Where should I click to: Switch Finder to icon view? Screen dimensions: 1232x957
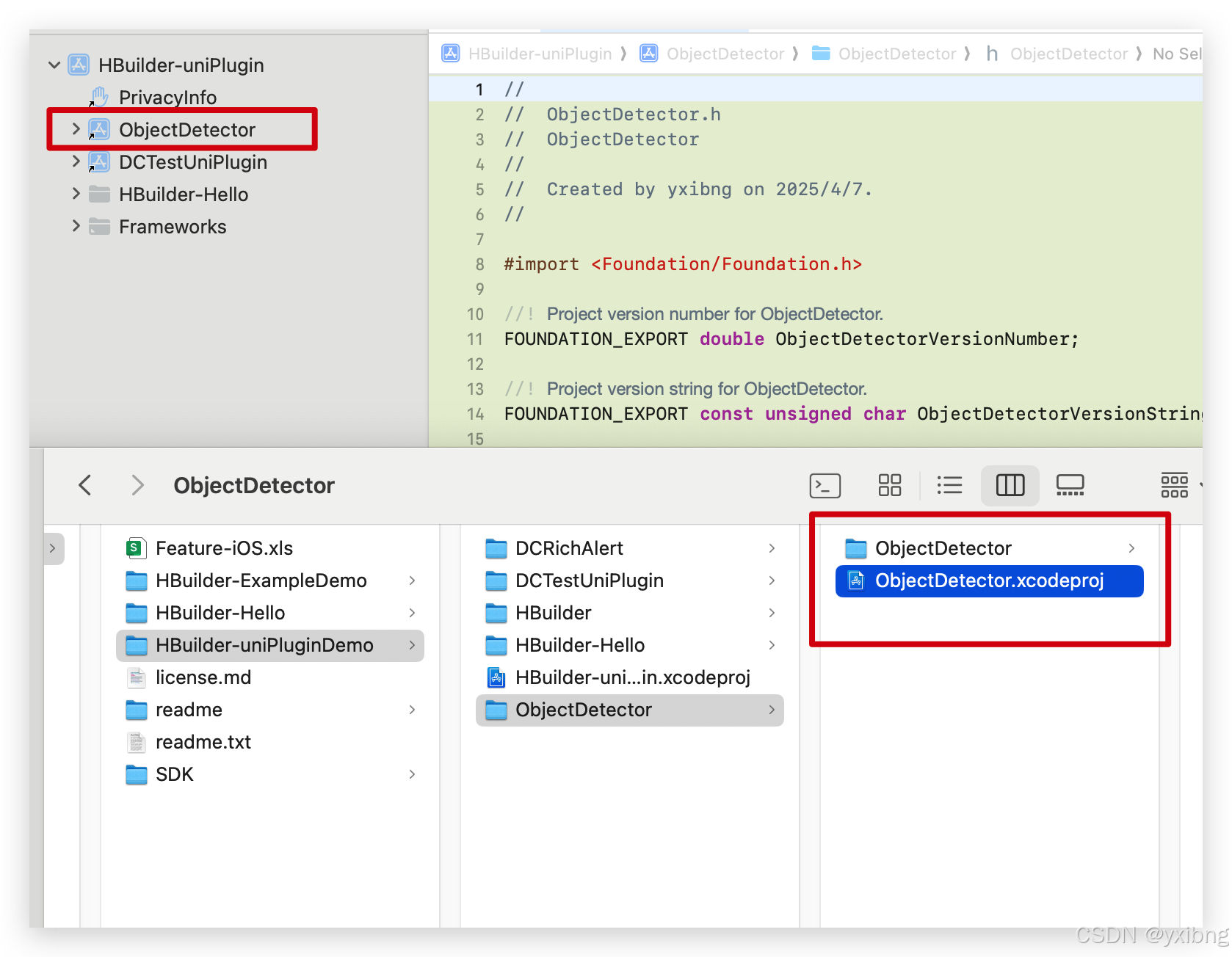click(x=890, y=485)
